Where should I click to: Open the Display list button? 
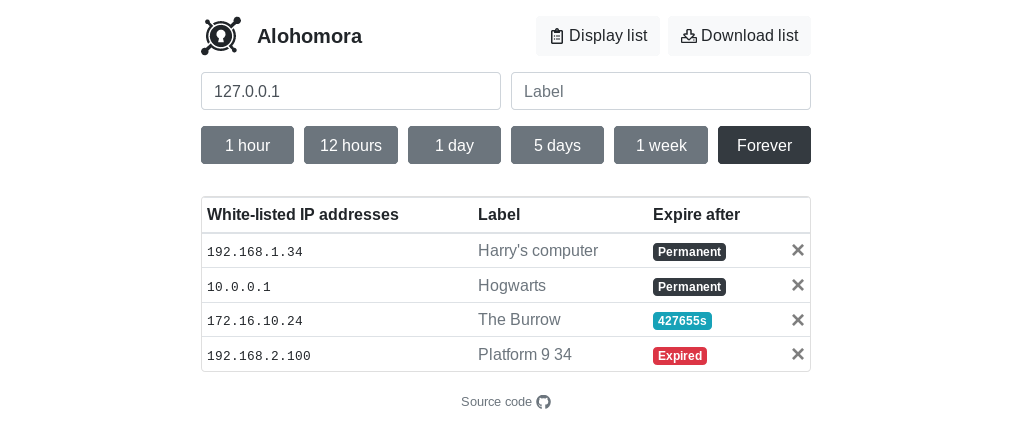point(598,36)
